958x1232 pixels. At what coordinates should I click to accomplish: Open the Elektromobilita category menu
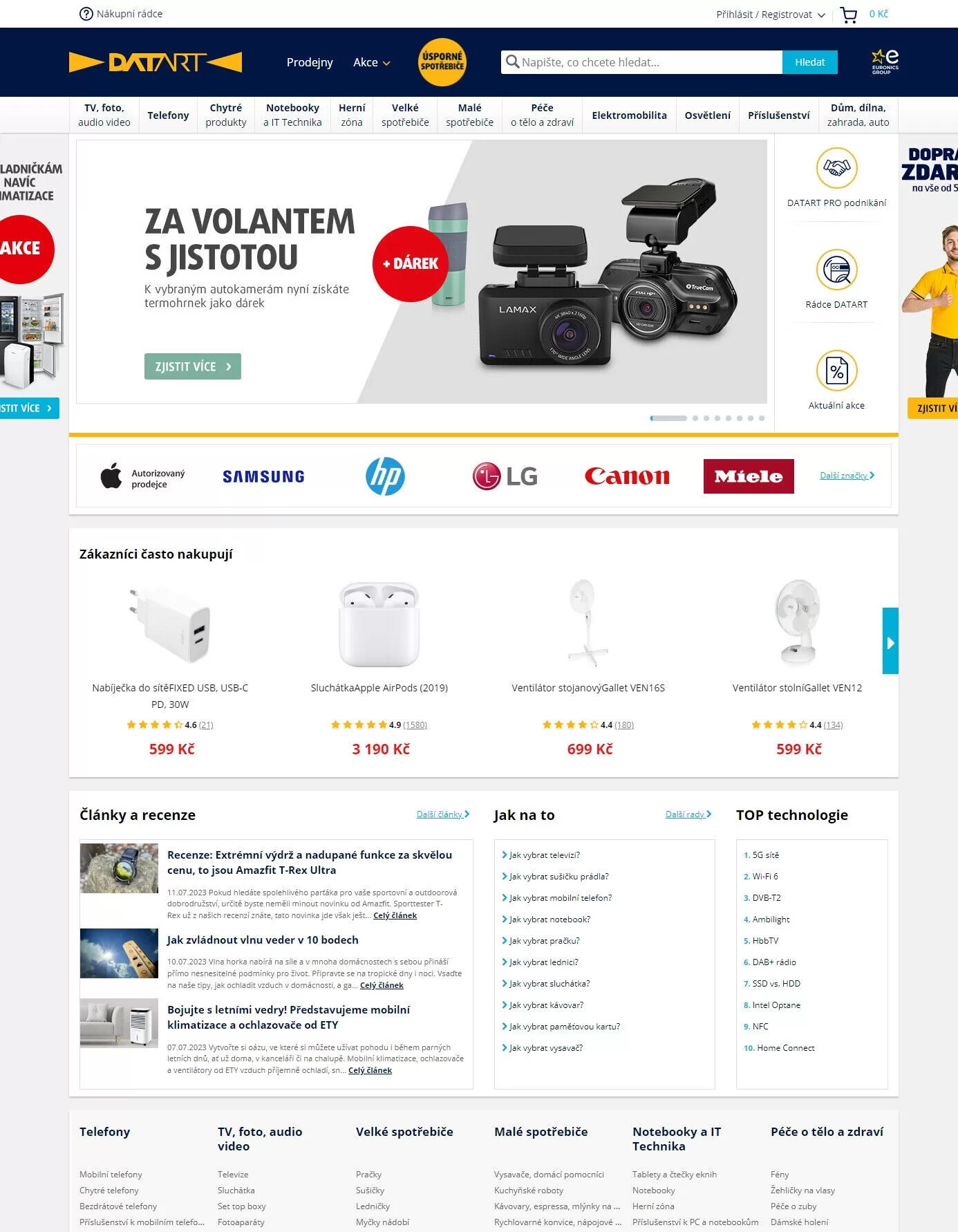pyautogui.click(x=629, y=115)
